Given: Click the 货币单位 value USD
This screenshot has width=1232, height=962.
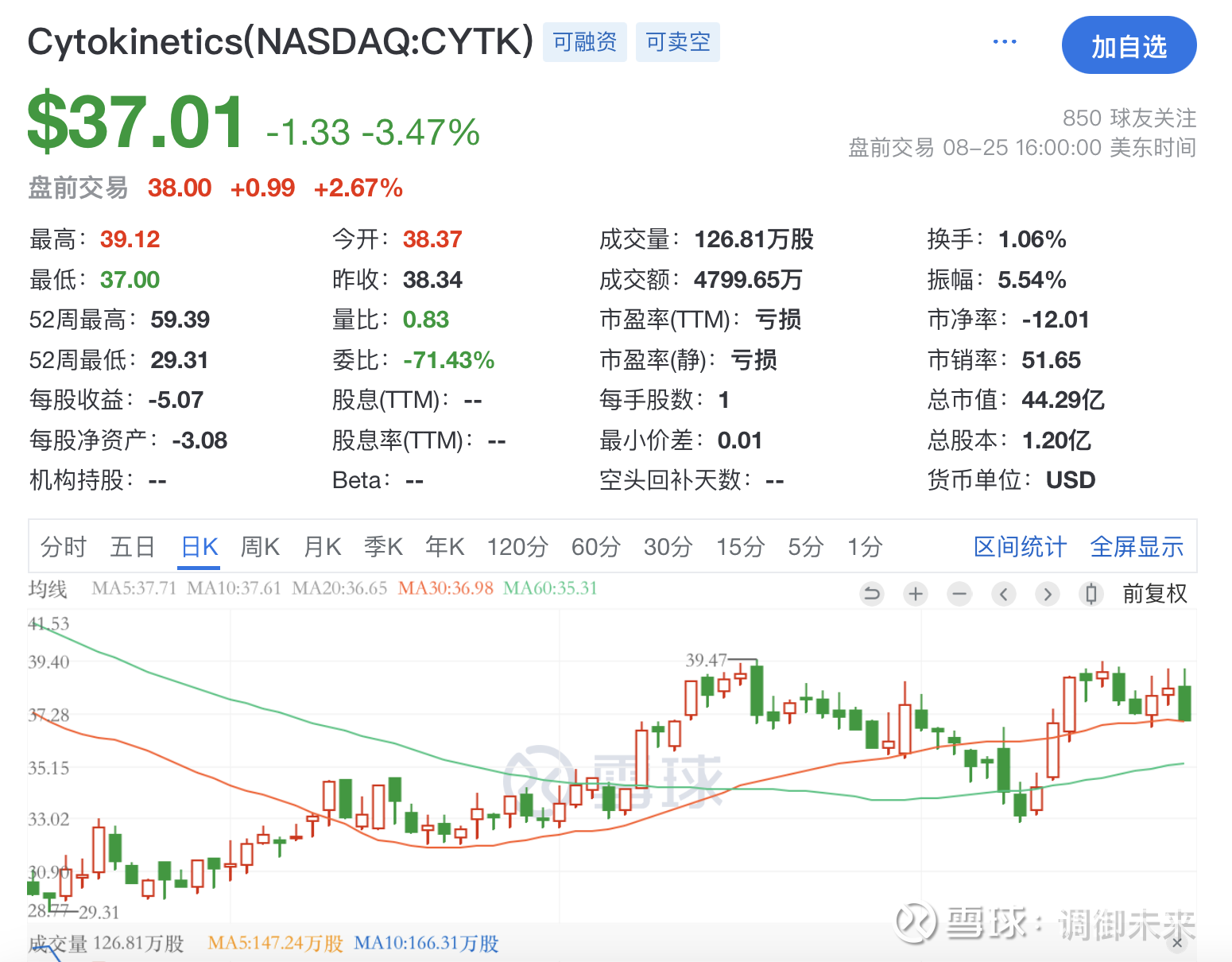Looking at the screenshot, I should (1071, 480).
